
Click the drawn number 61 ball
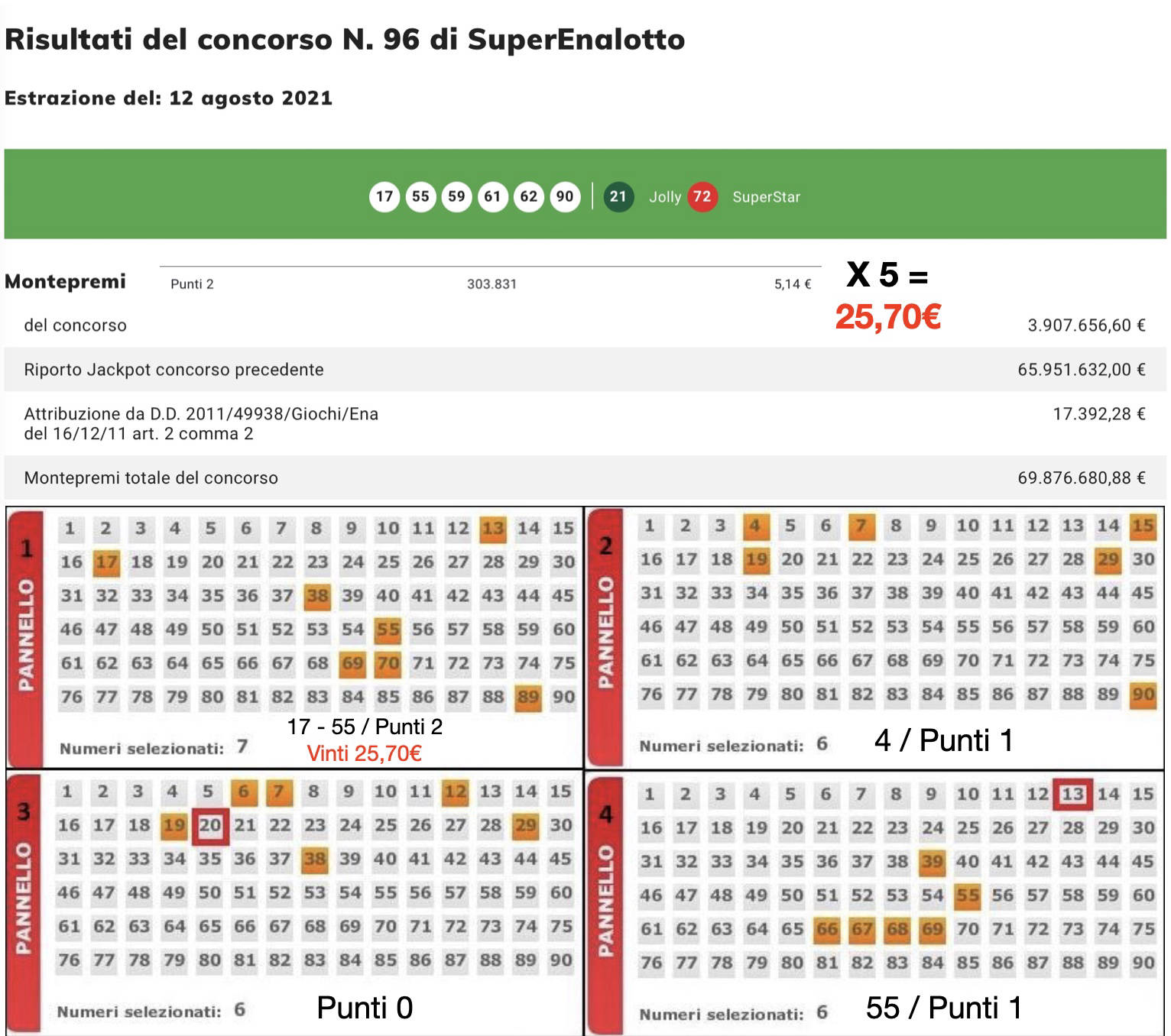tap(492, 196)
